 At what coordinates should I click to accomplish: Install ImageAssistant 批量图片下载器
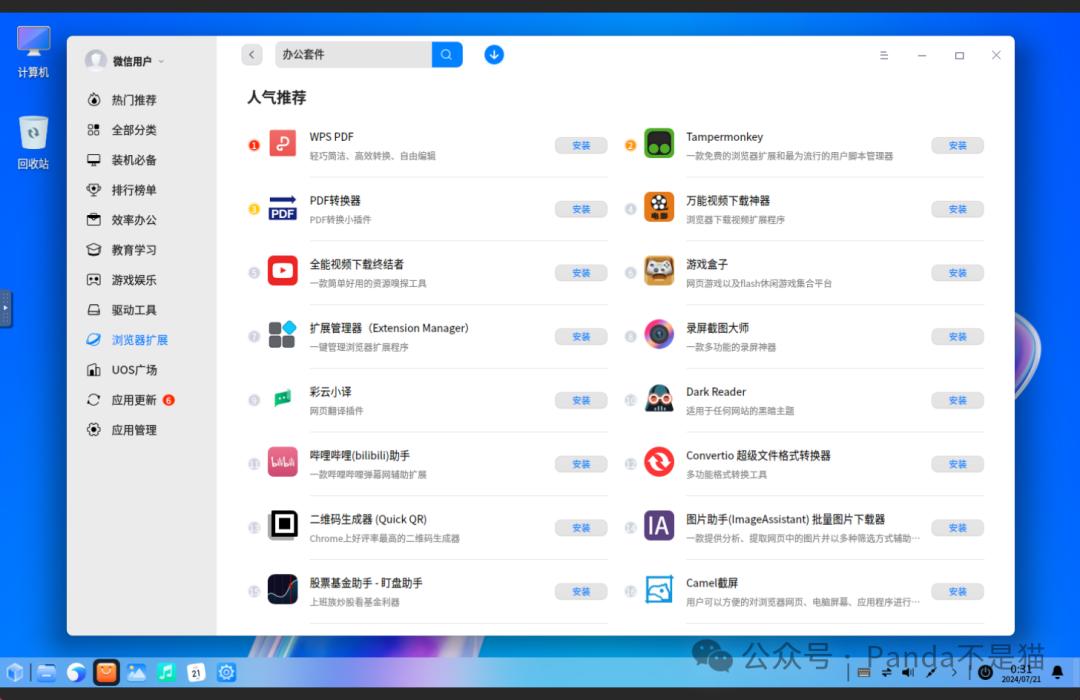(957, 528)
